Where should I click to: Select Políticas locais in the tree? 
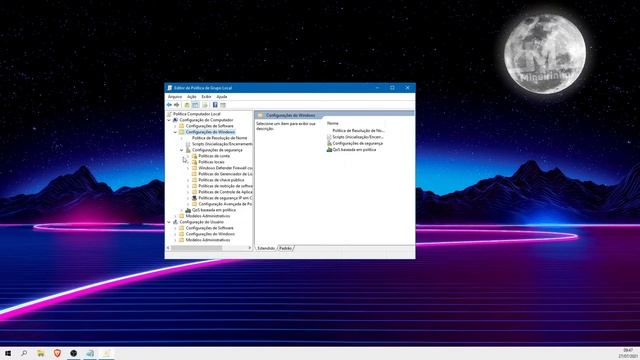point(211,162)
